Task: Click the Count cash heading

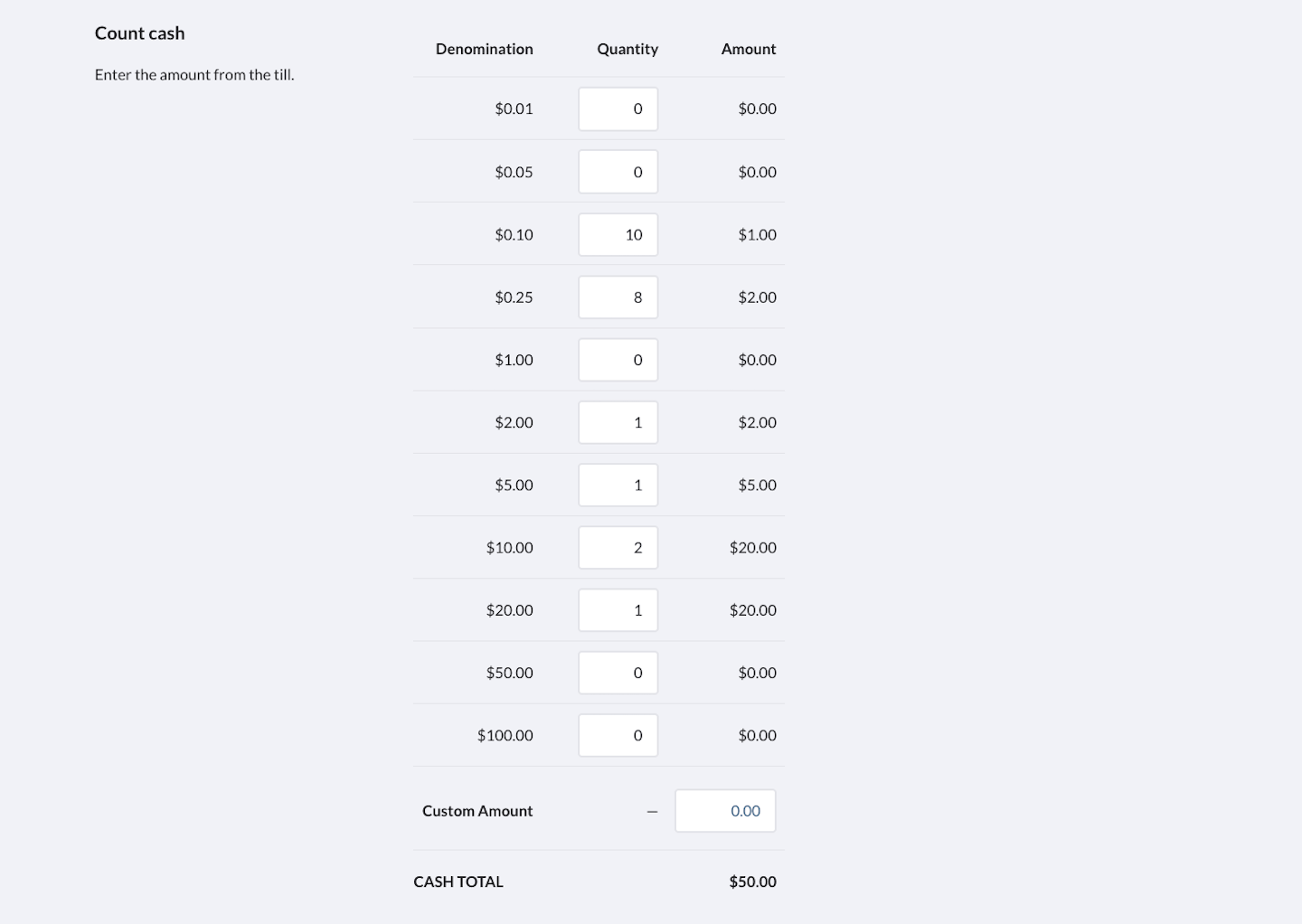Action: click(139, 33)
